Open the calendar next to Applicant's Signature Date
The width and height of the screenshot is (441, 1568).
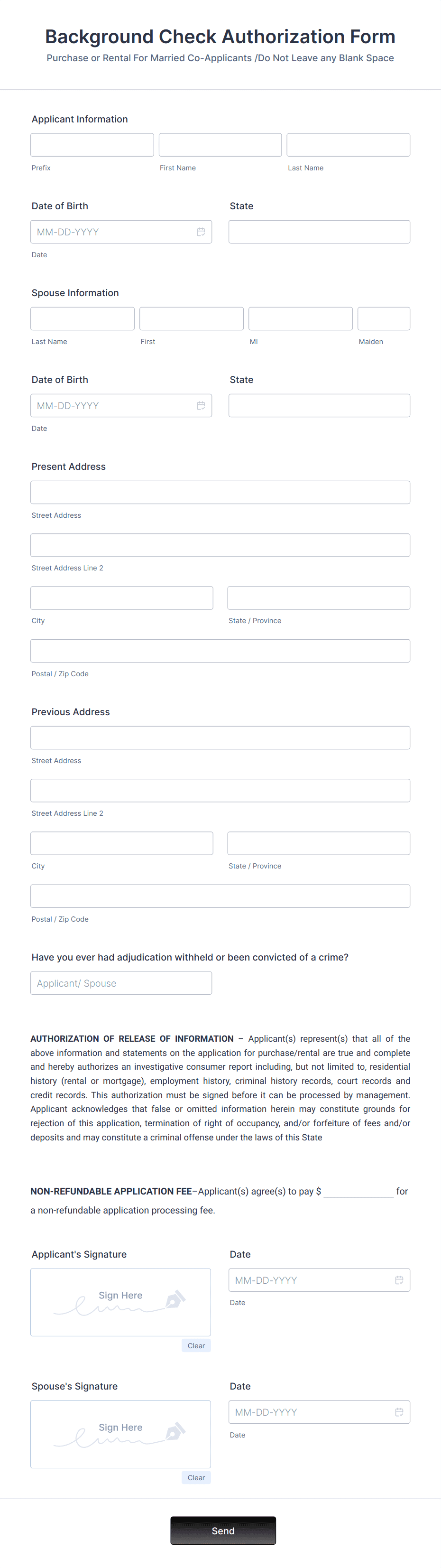400,1279
